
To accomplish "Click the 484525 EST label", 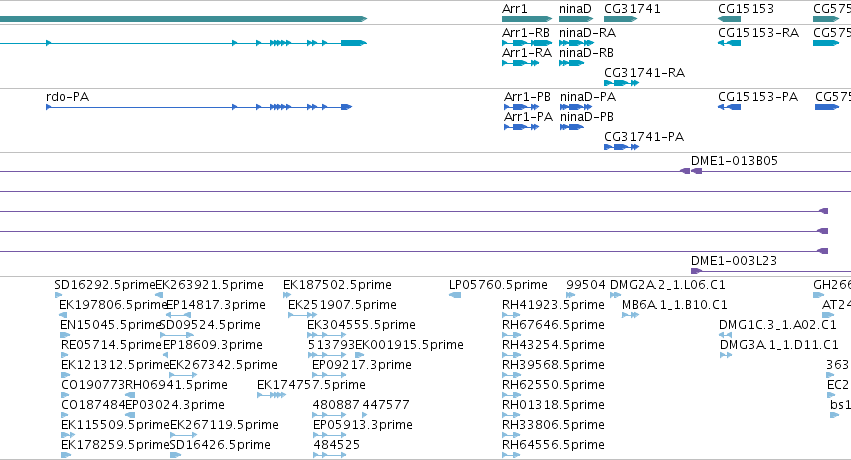I will pyautogui.click(x=336, y=445).
